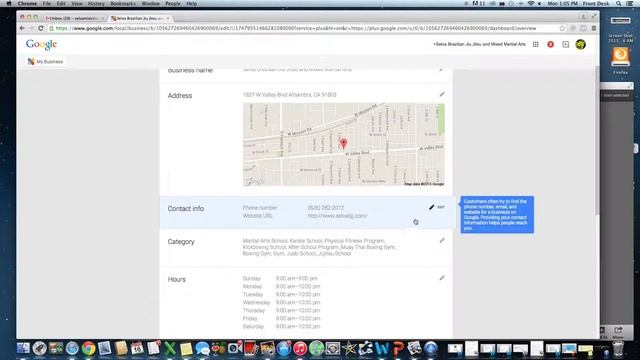Open the Trash in the dock

pyautogui.click(x=618, y=348)
